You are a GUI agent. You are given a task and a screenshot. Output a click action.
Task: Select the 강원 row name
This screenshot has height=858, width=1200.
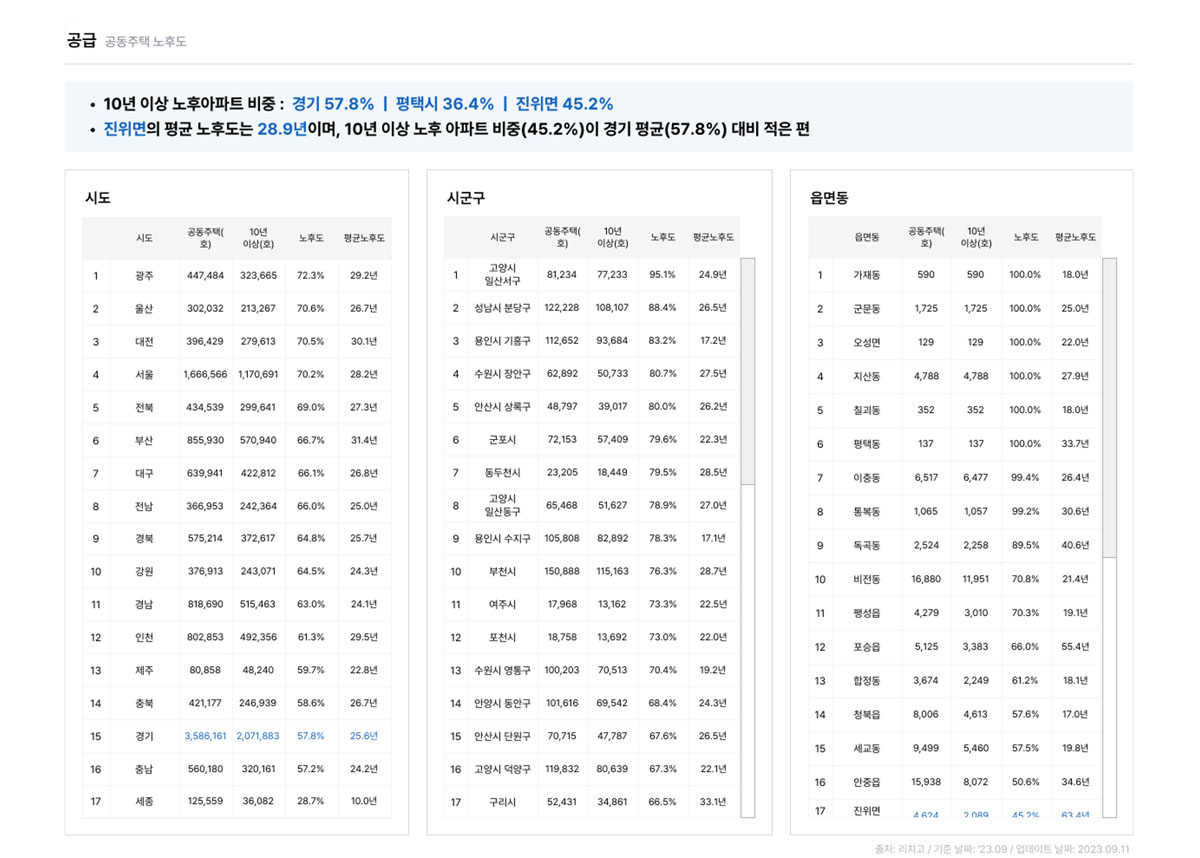145,571
